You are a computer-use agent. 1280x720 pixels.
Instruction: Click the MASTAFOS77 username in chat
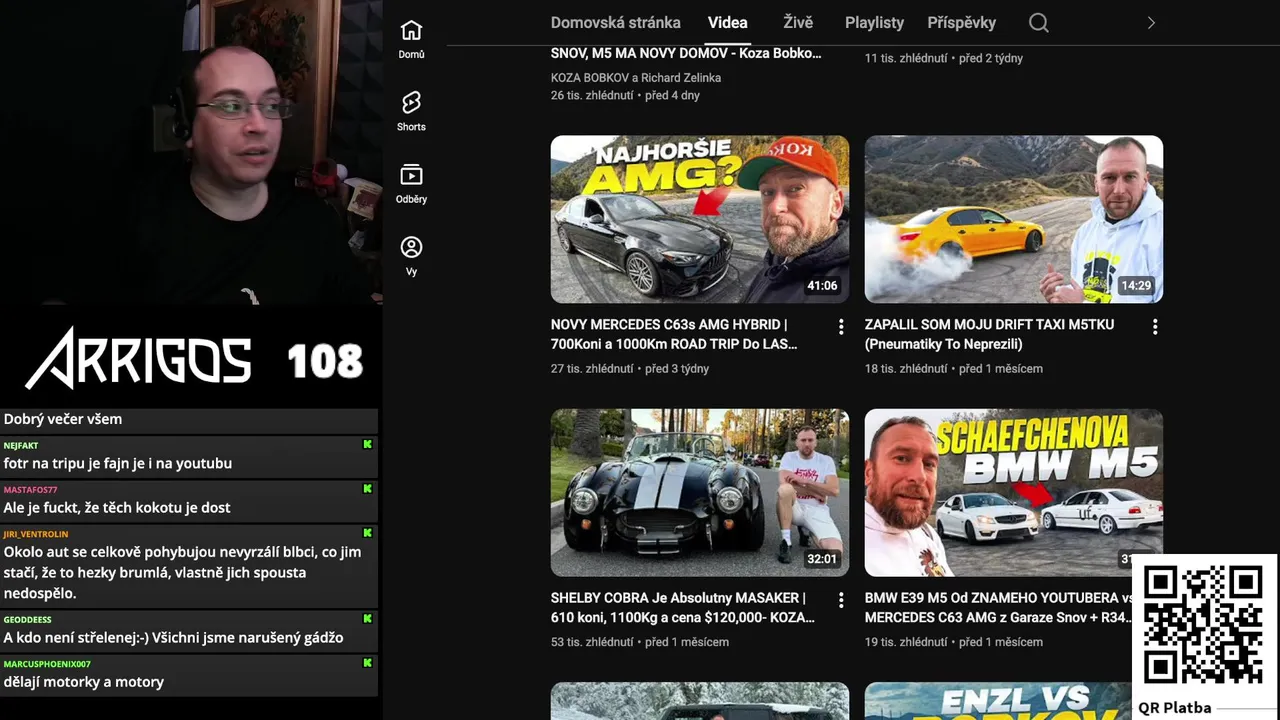[x=31, y=490]
